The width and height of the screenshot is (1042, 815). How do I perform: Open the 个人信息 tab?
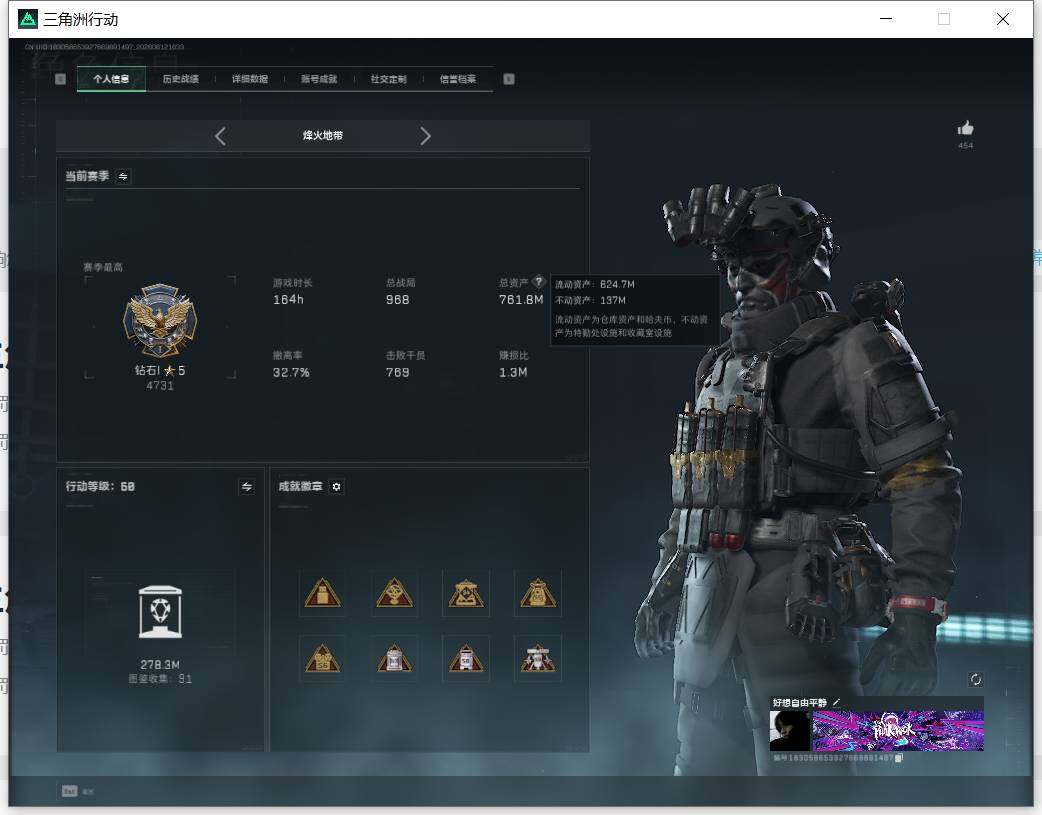[x=111, y=79]
